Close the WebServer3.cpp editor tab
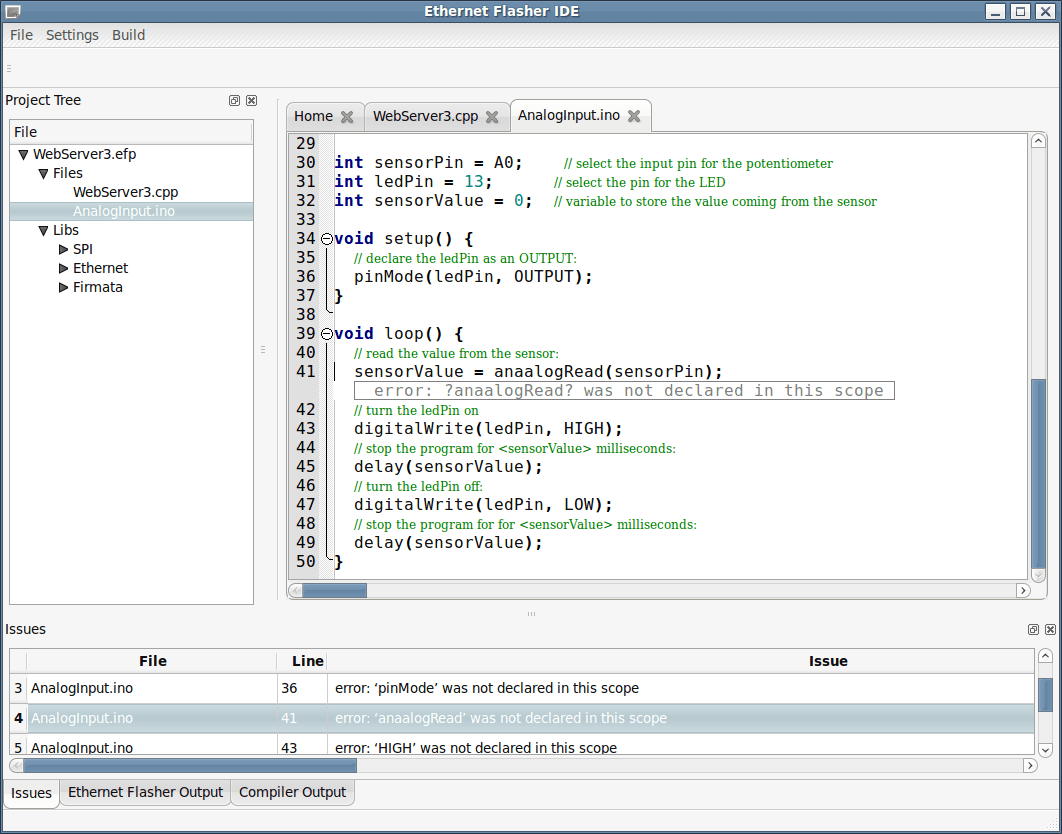 (x=491, y=116)
